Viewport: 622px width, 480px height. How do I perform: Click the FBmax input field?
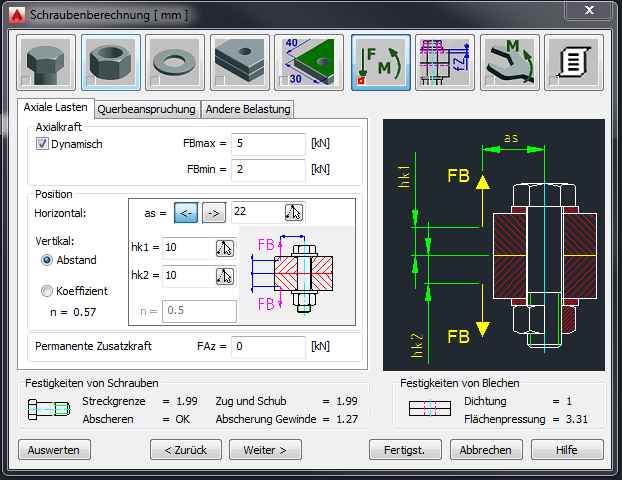[x=269, y=144]
